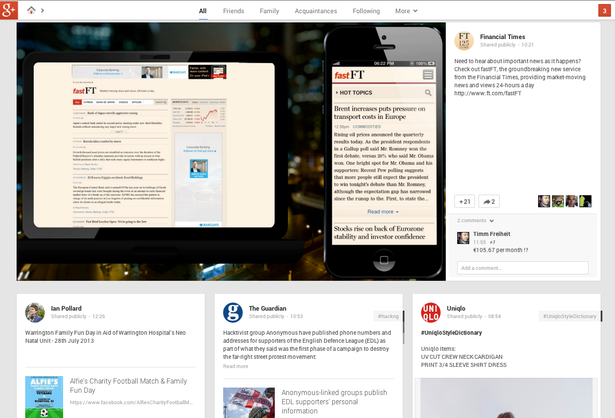Screen dimensions: 615x418
Task: Switch to the Family tab
Action: [x=269, y=11]
